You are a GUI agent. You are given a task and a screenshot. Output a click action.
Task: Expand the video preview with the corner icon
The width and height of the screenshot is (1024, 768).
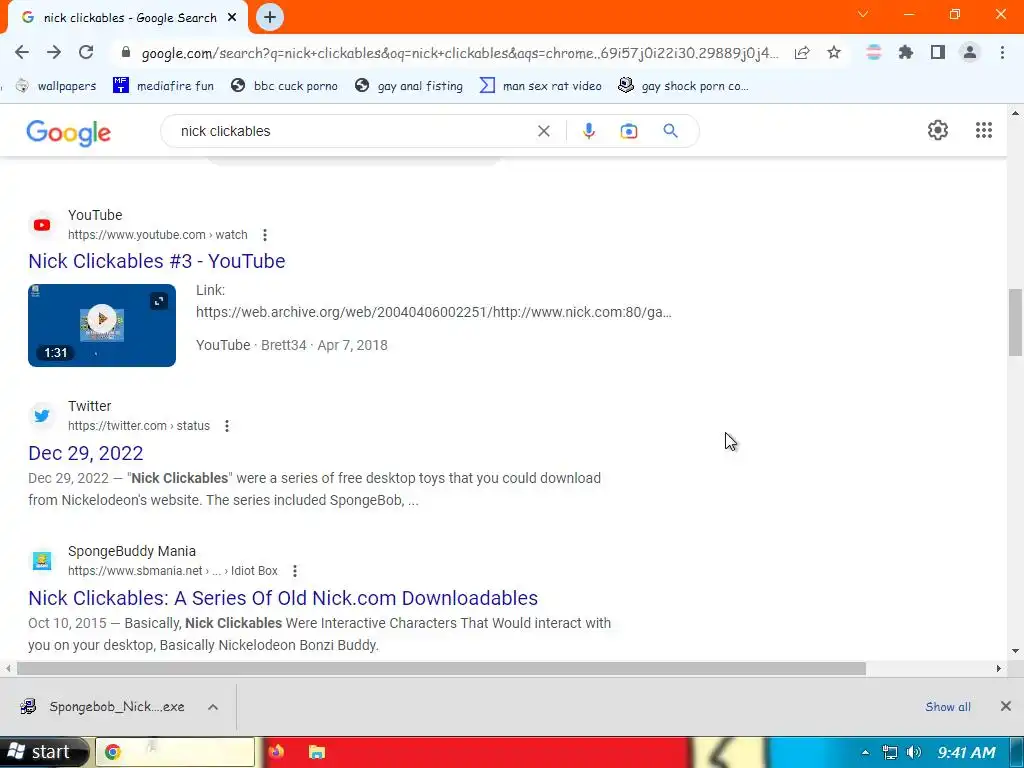(x=159, y=301)
